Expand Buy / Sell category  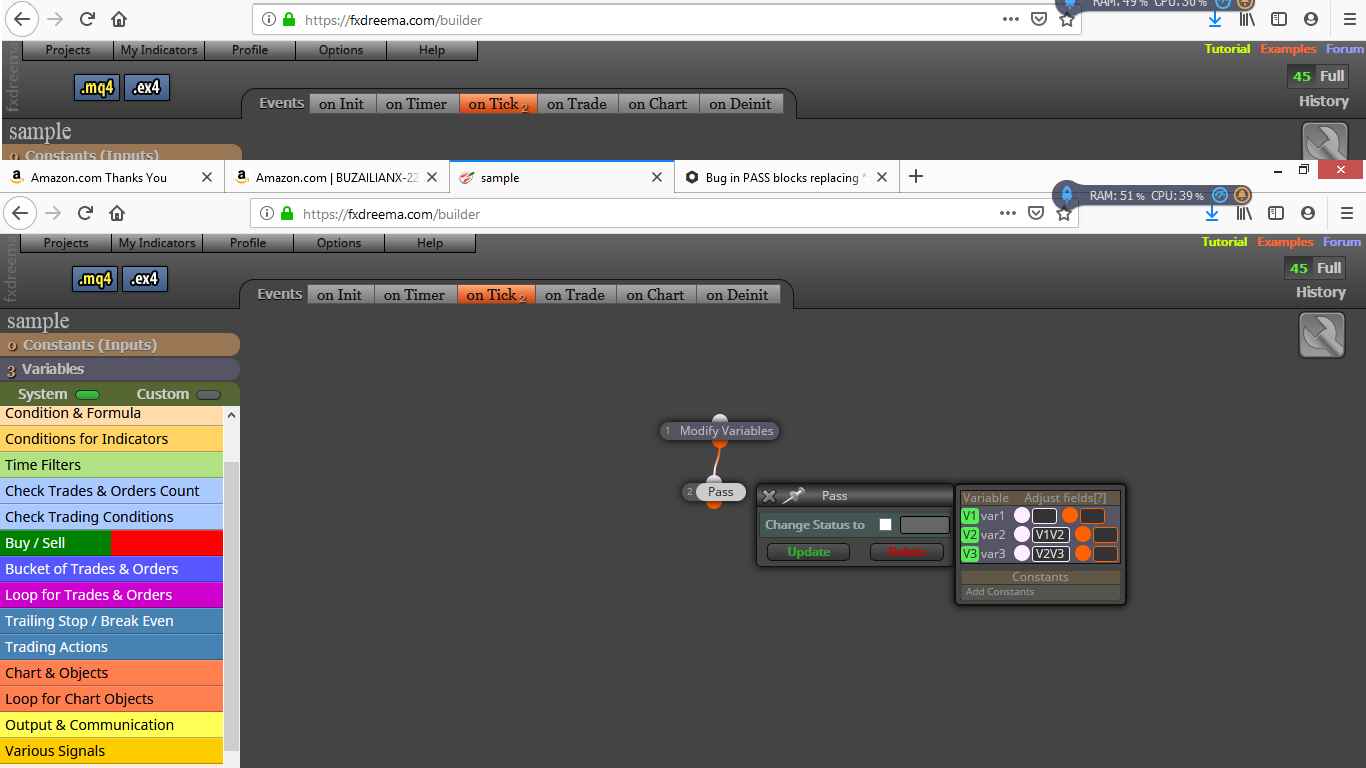tap(111, 543)
